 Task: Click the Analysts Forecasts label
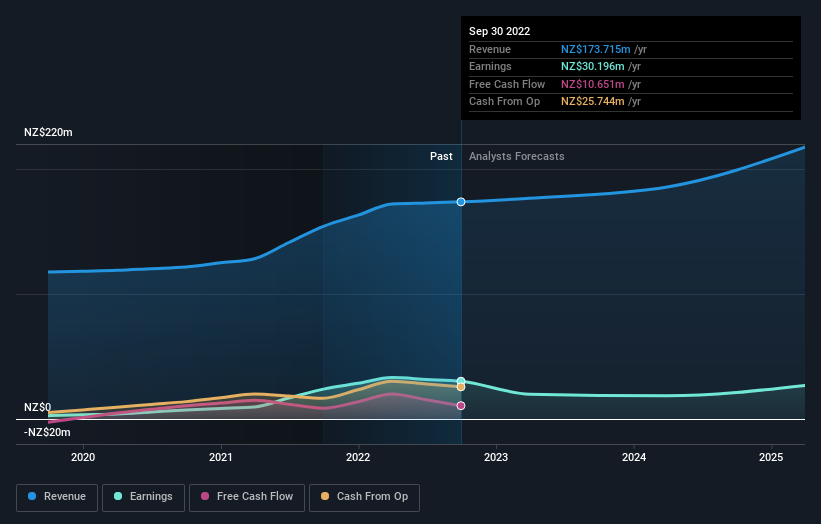tap(517, 156)
